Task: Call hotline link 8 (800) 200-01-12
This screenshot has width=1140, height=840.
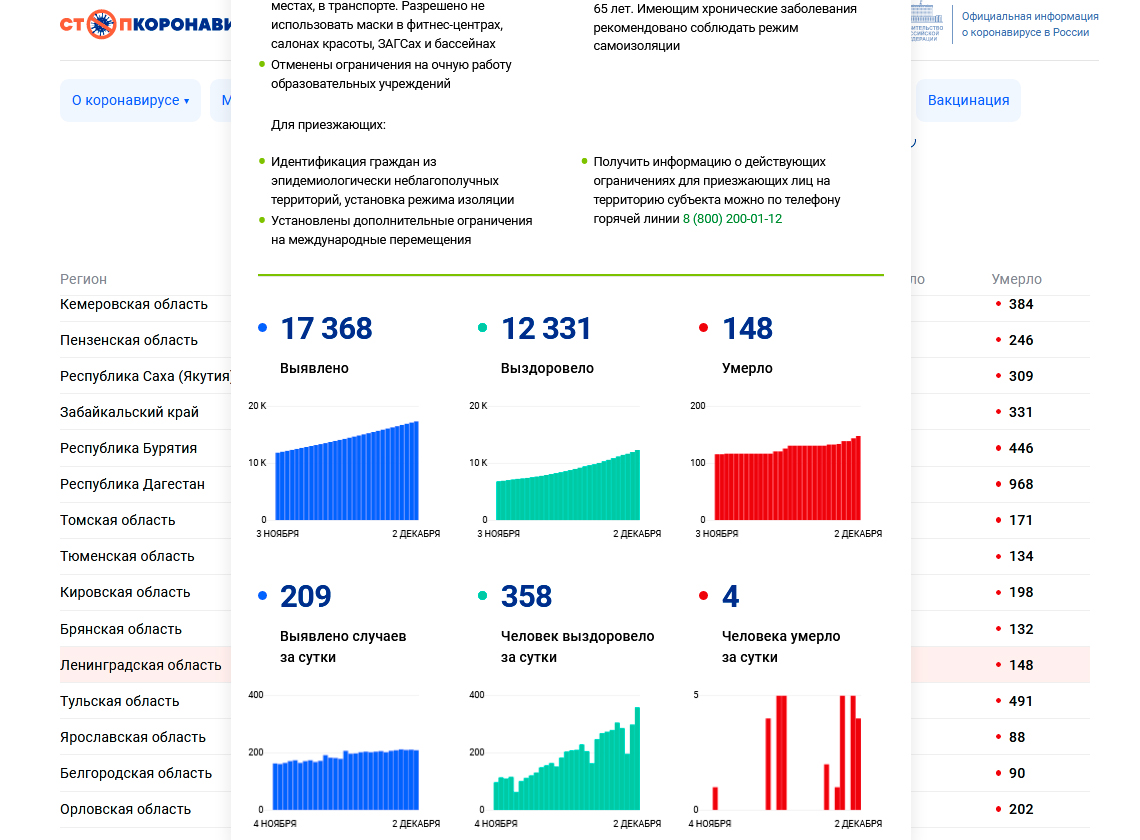Action: tap(732, 219)
